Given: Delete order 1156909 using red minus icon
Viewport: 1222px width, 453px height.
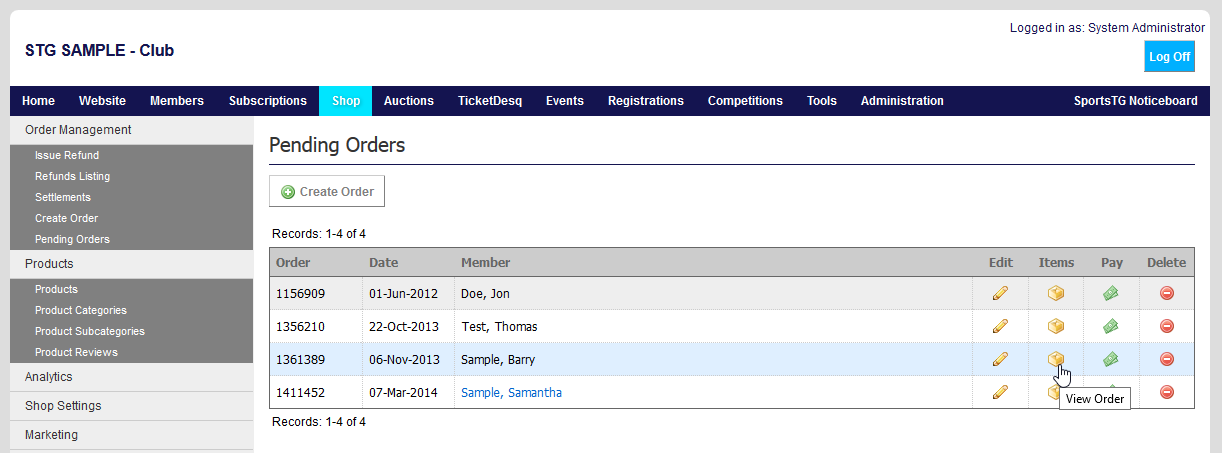Looking at the screenshot, I should (1166, 294).
